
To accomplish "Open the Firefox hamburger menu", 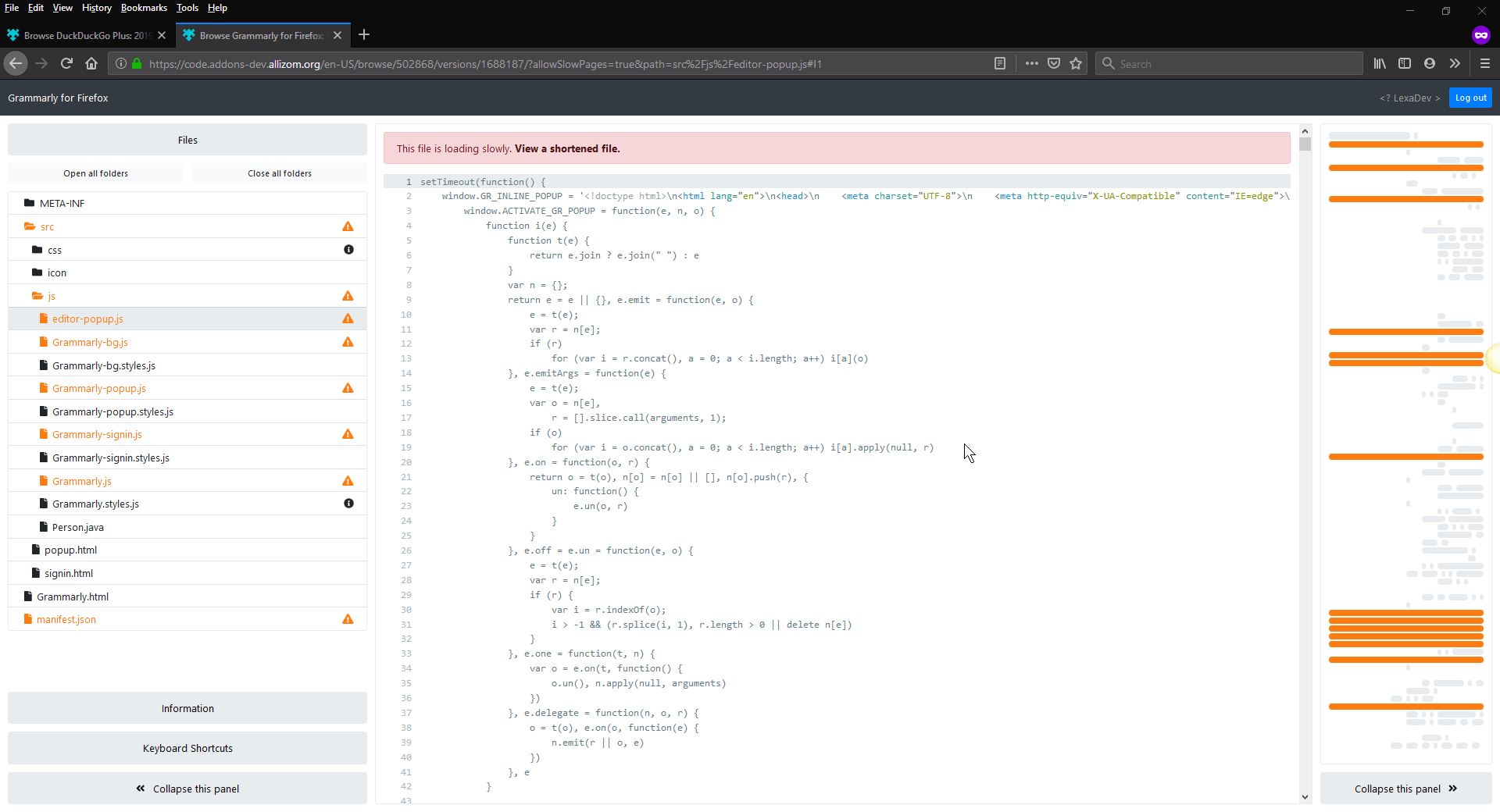I will point(1485,64).
